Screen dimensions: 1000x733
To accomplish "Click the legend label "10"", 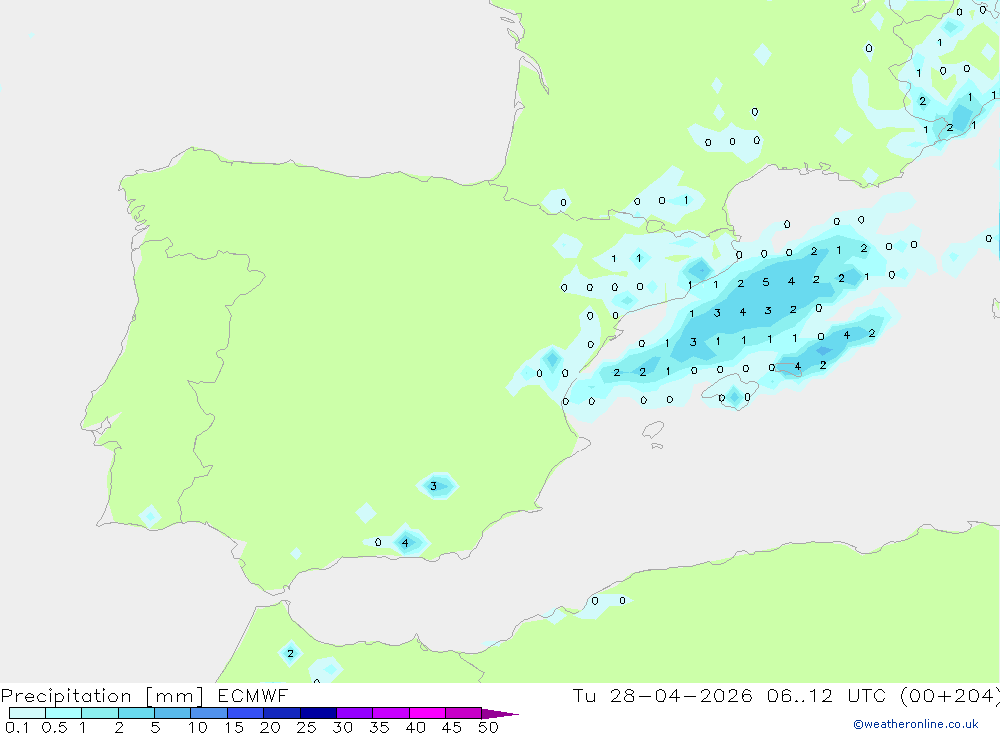I will (198, 727).
